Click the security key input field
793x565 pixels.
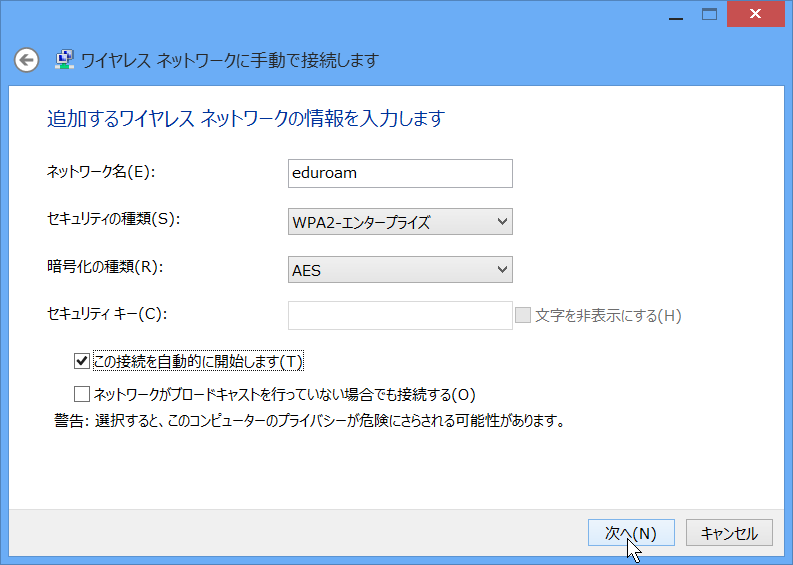coord(400,316)
